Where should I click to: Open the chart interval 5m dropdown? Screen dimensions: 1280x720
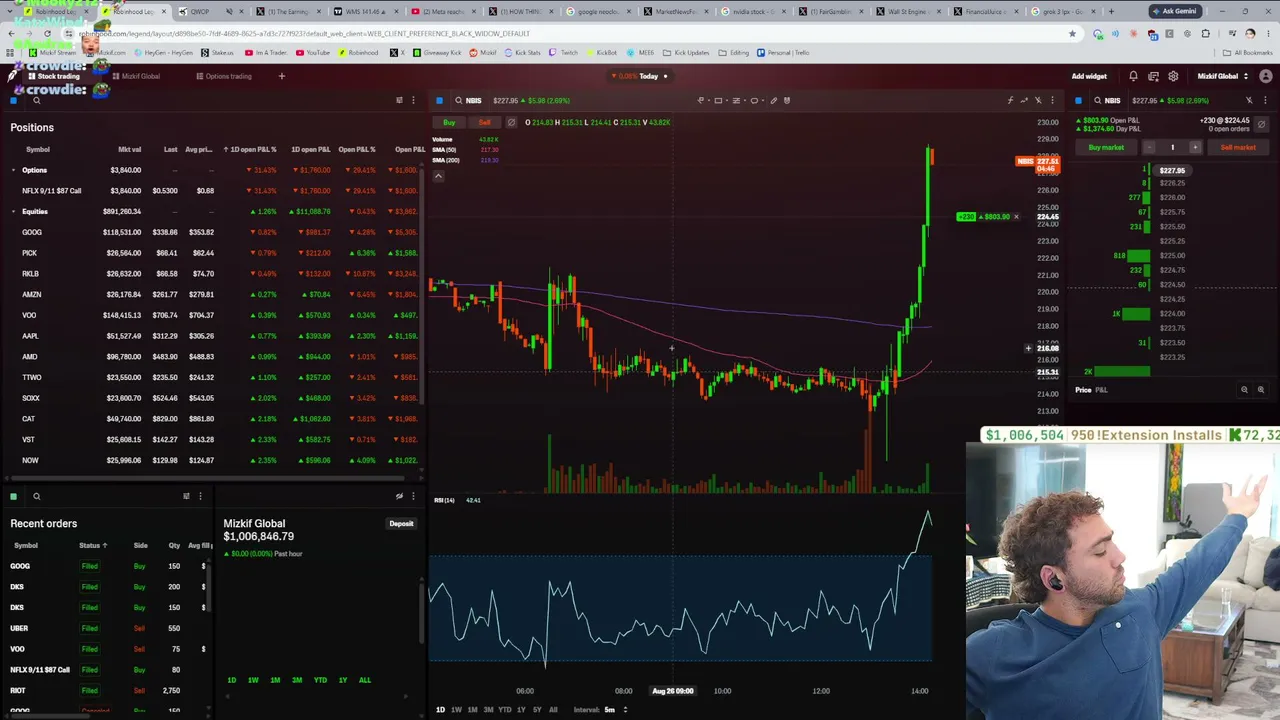click(x=616, y=709)
